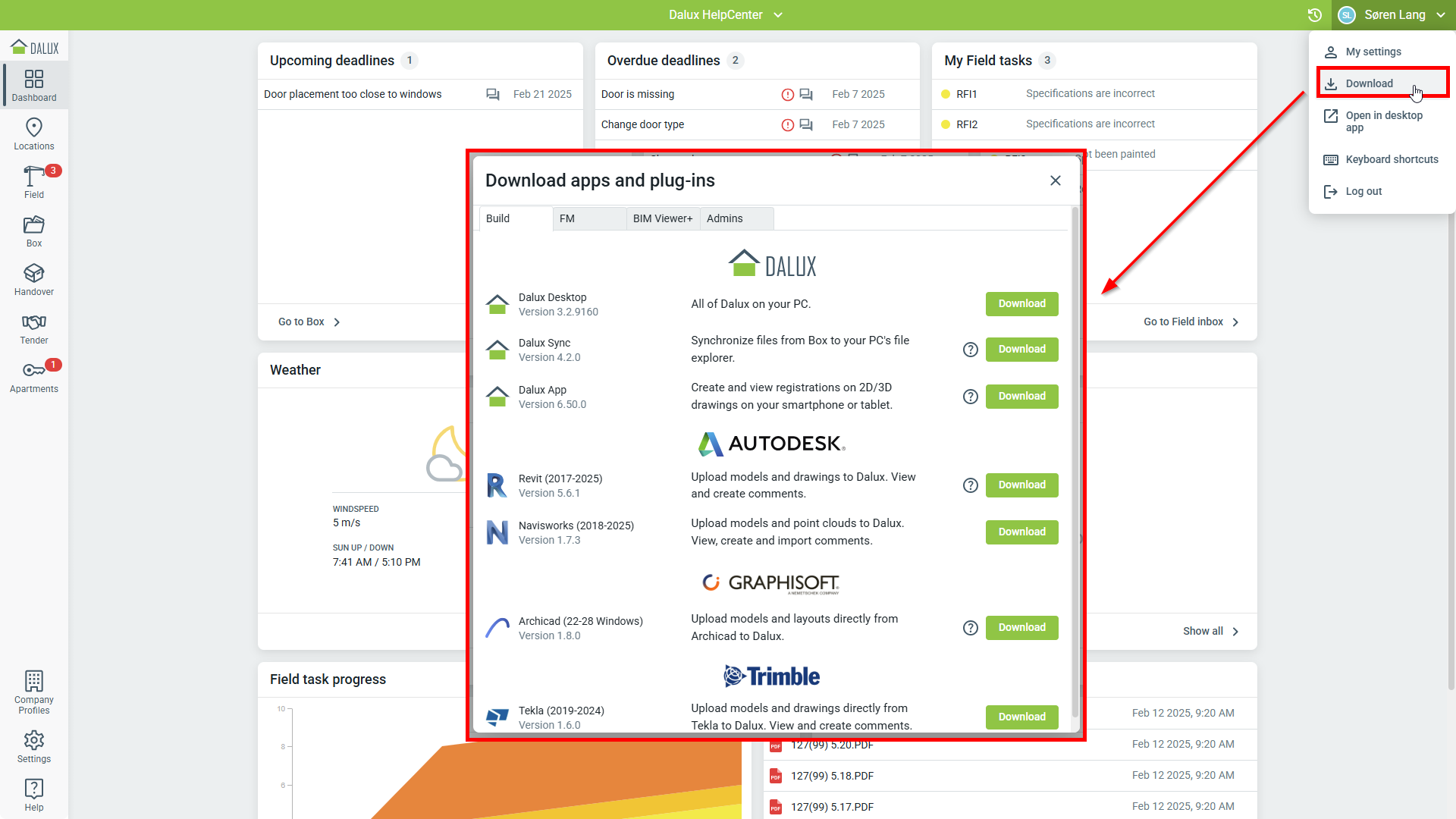Click the history icon in the top bar
Image resolution: width=1456 pixels, height=819 pixels.
(1314, 14)
